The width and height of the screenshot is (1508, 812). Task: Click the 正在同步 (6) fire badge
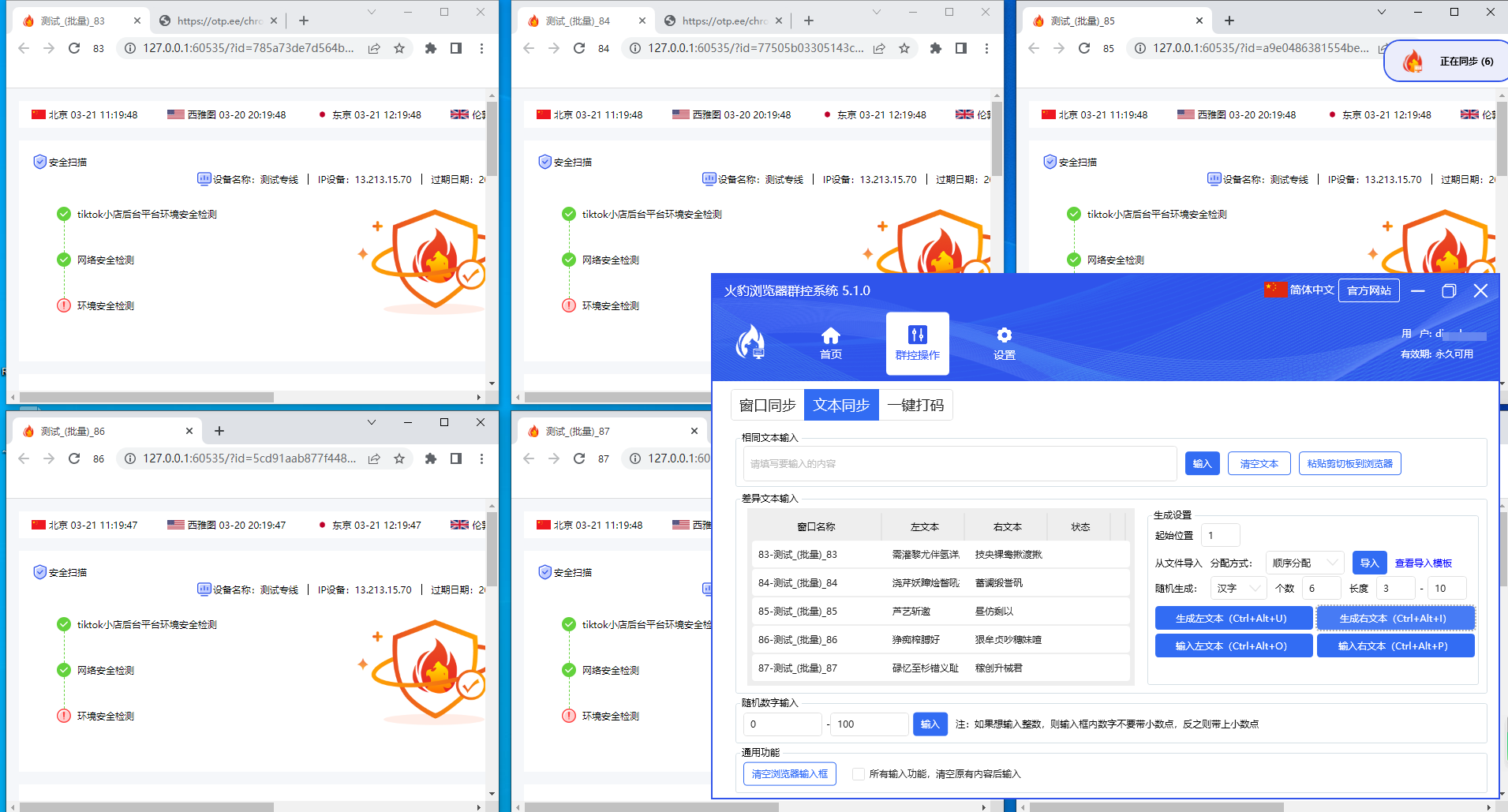click(1445, 60)
